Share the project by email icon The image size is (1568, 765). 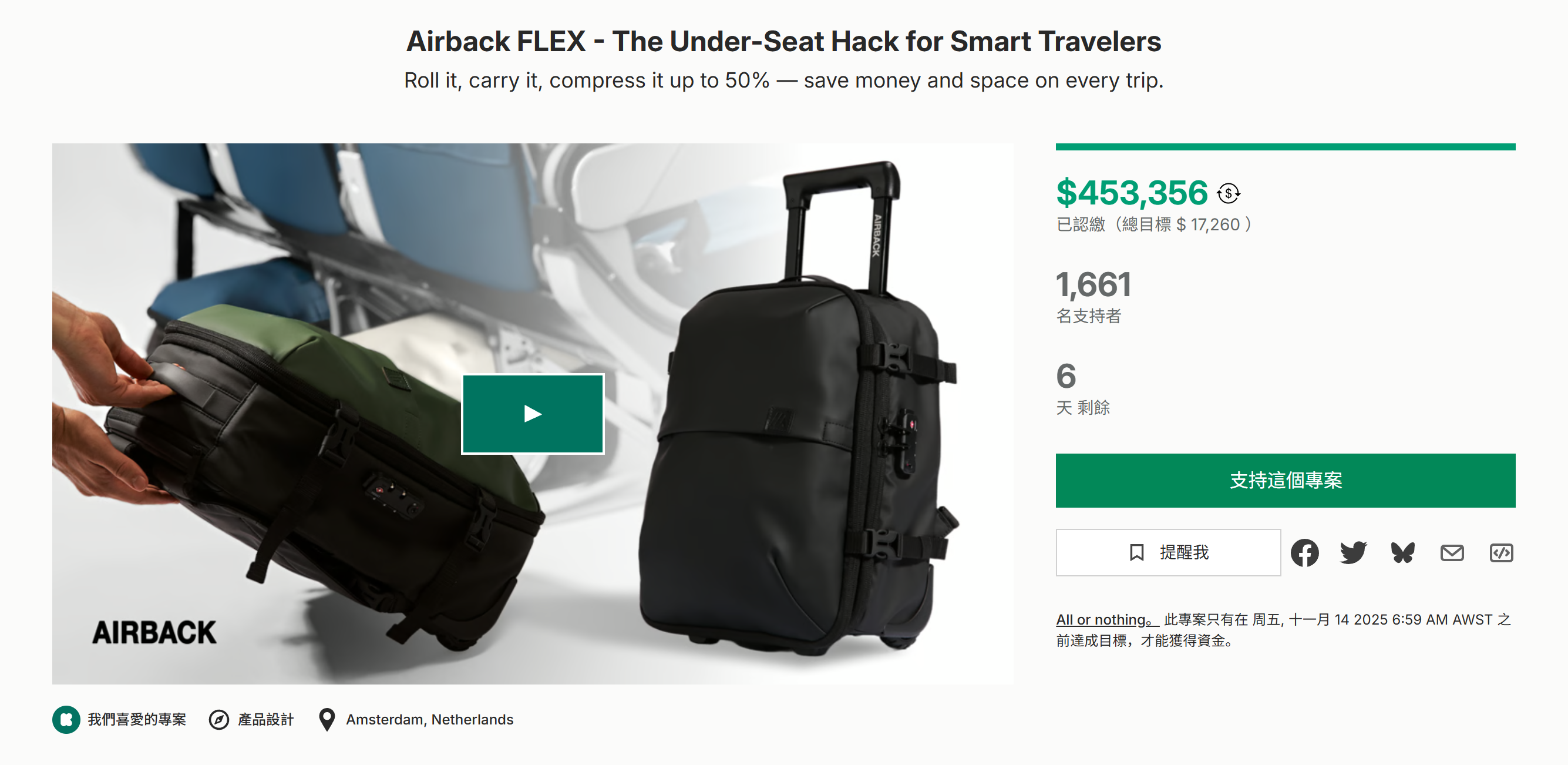(x=1452, y=553)
